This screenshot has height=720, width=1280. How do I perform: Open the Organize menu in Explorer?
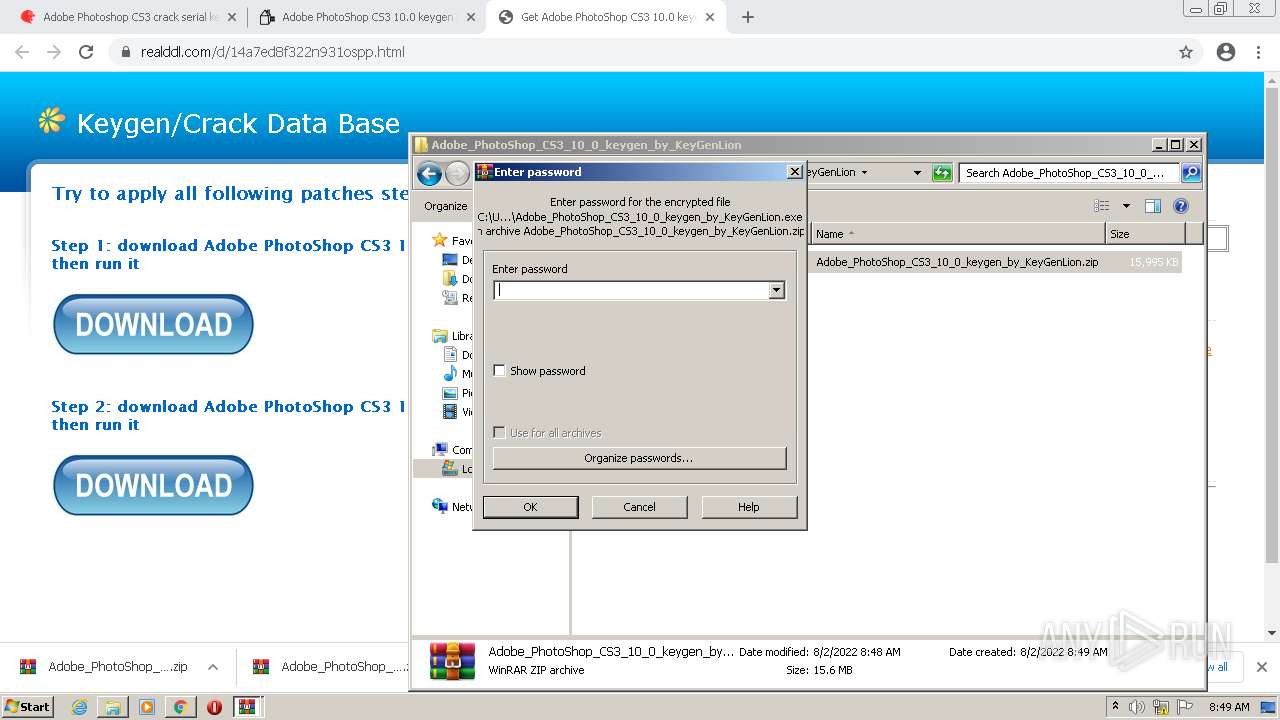(446, 206)
